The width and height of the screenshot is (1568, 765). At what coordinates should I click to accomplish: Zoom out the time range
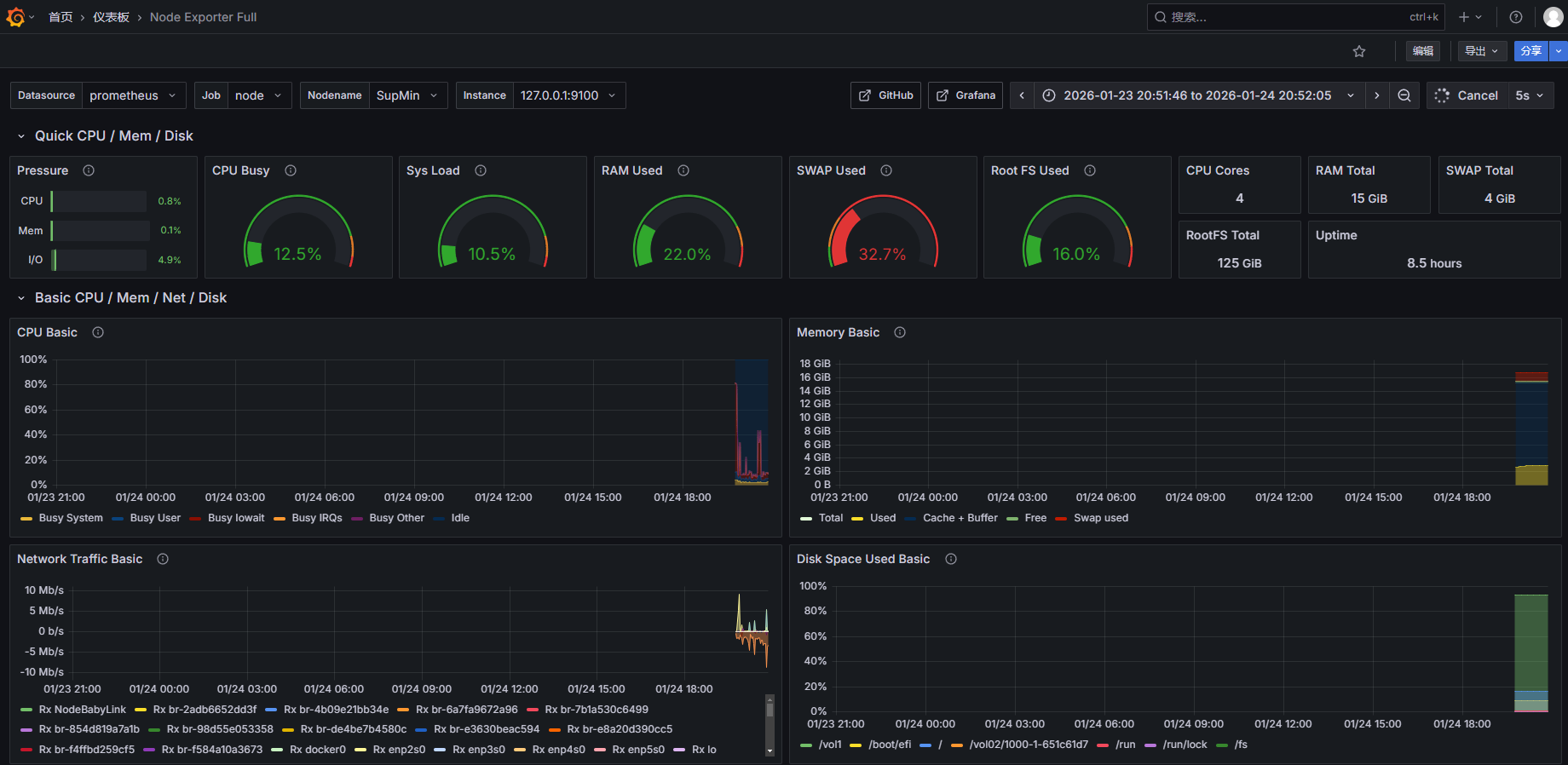tap(1404, 95)
